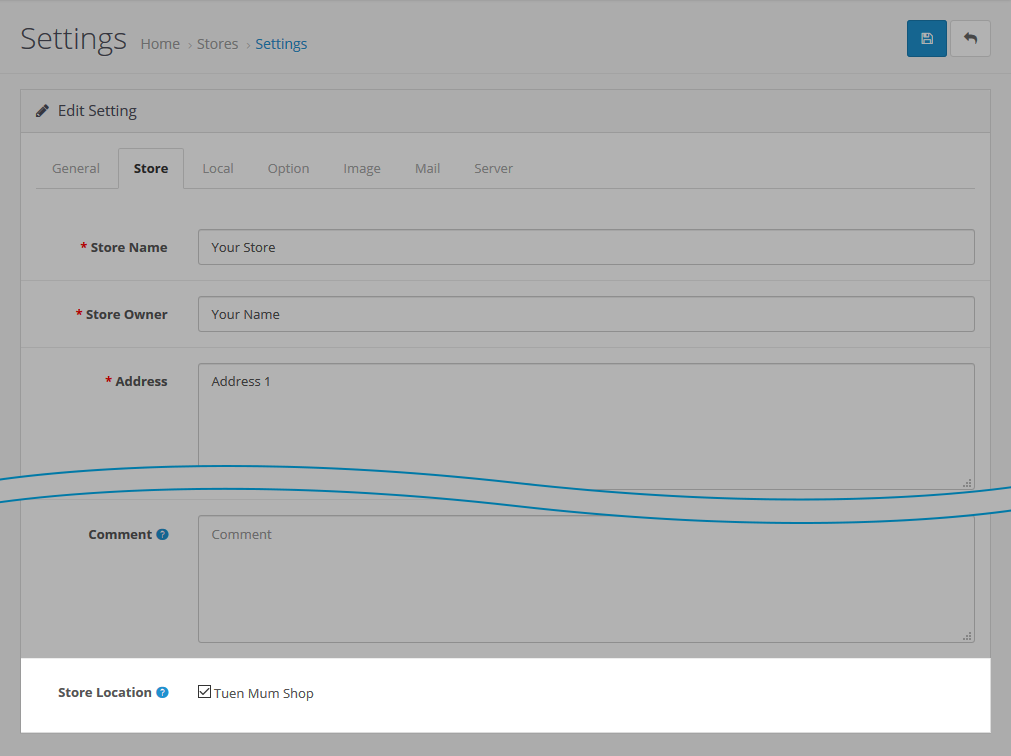Click the Settings breadcrumb link

[x=281, y=44]
